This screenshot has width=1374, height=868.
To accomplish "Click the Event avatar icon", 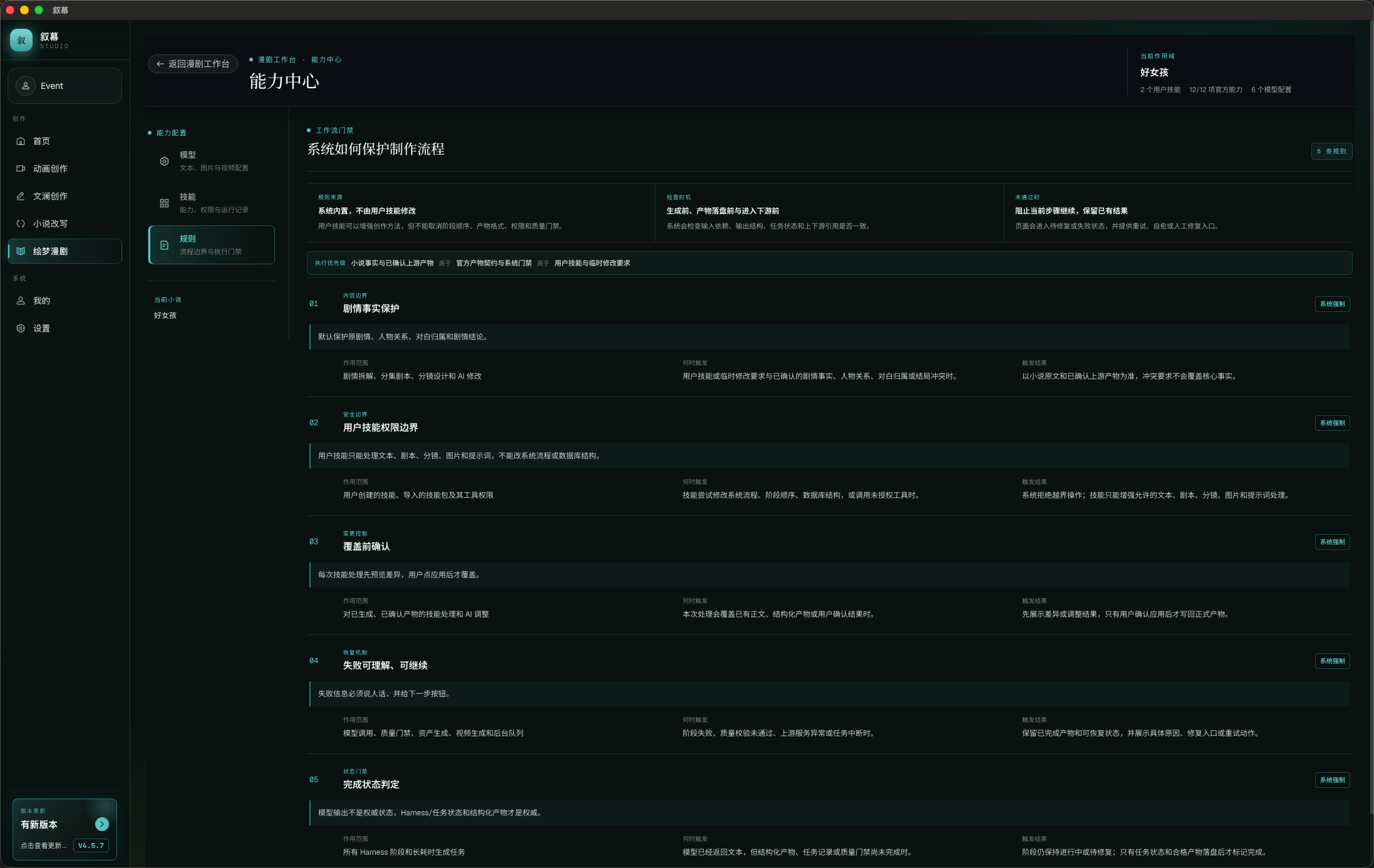I will coord(26,86).
